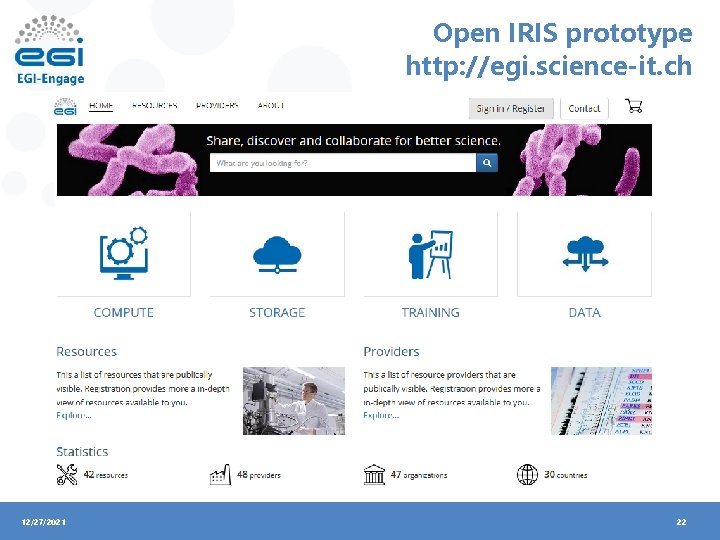This screenshot has height=540, width=720.
Task: Open the RESOURCES nav item
Action: 154,106
